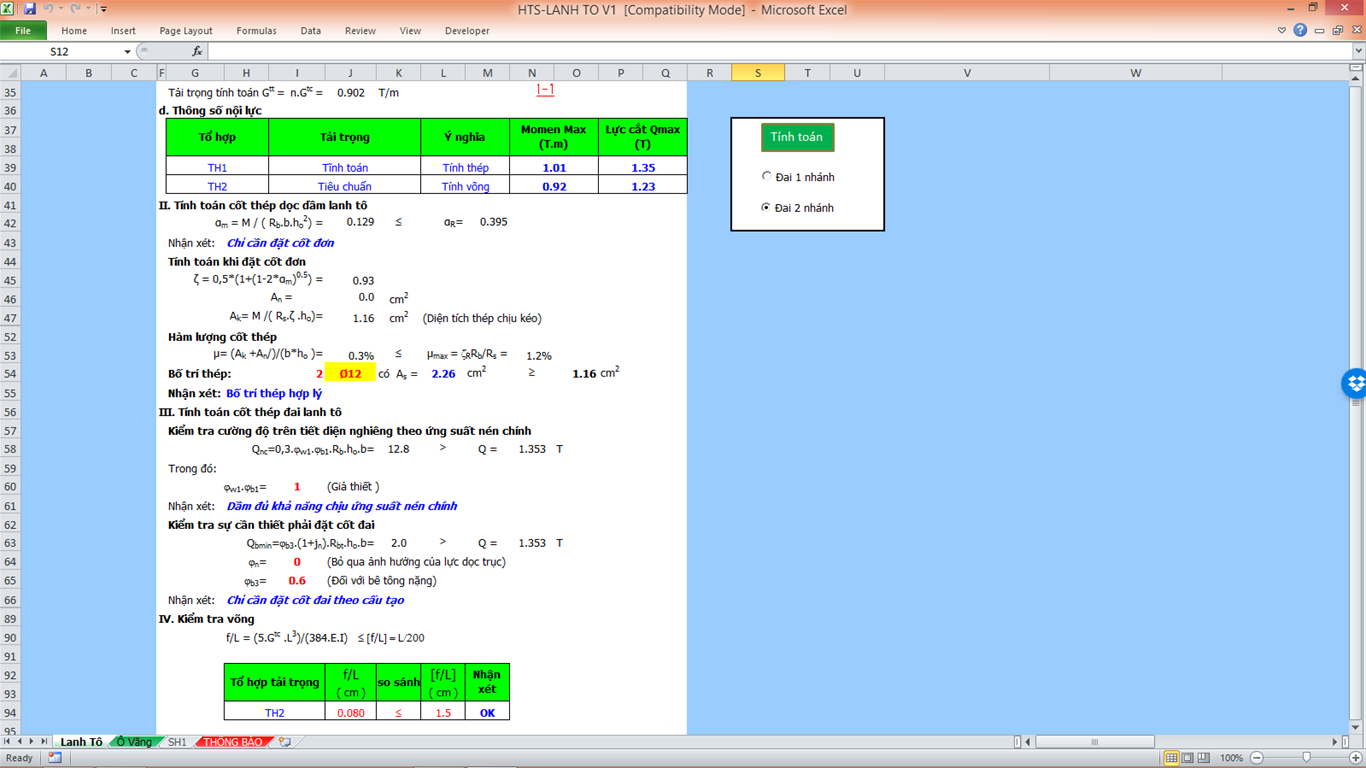This screenshot has height=768, width=1366.
Task: Click the Name Box showing S12
Action: 62,52
